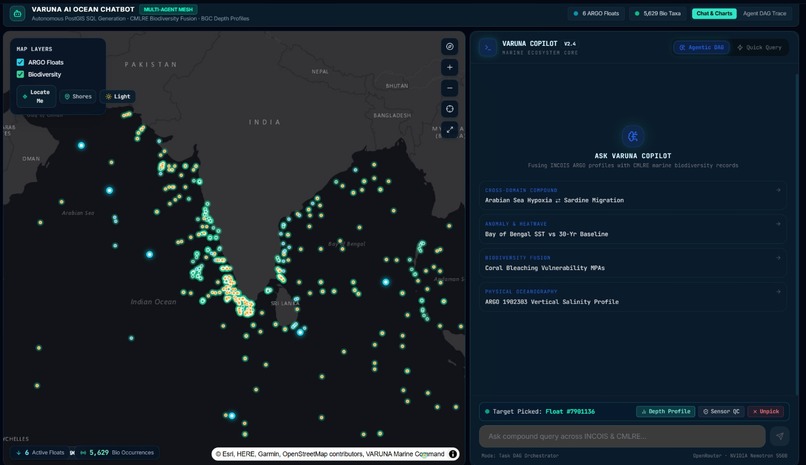Click the map attribution info icon
The height and width of the screenshot is (465, 806).
453,454
